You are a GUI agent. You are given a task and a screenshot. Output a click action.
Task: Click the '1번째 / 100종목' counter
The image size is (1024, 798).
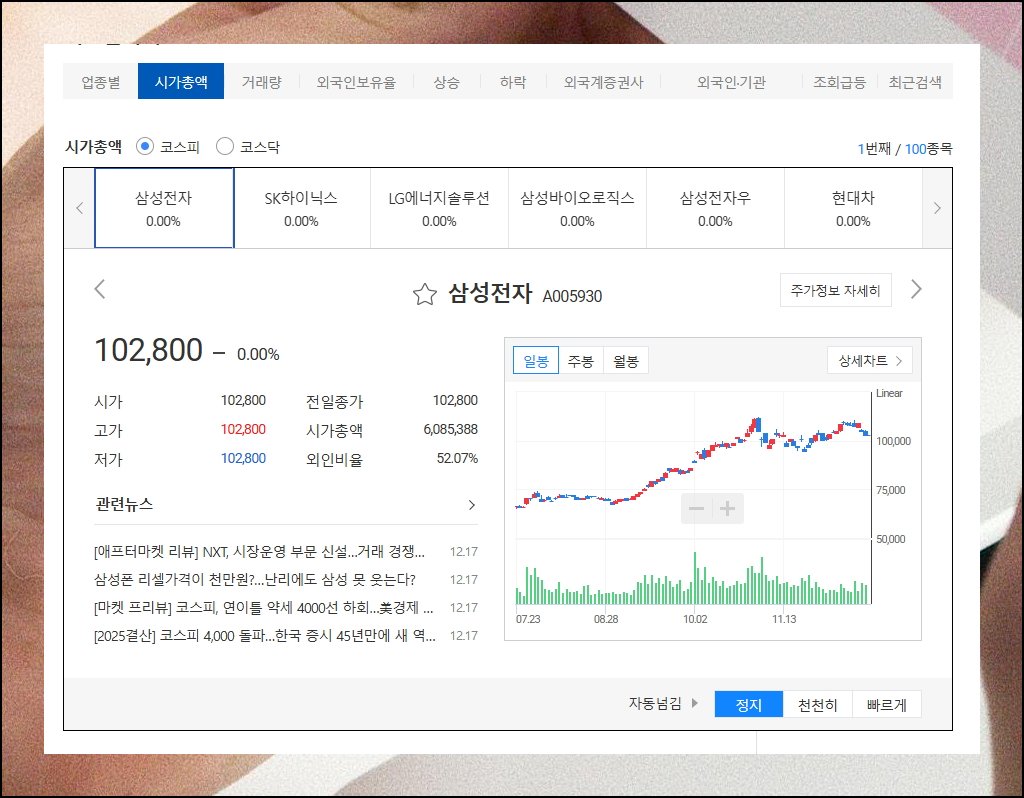pyautogui.click(x=904, y=149)
